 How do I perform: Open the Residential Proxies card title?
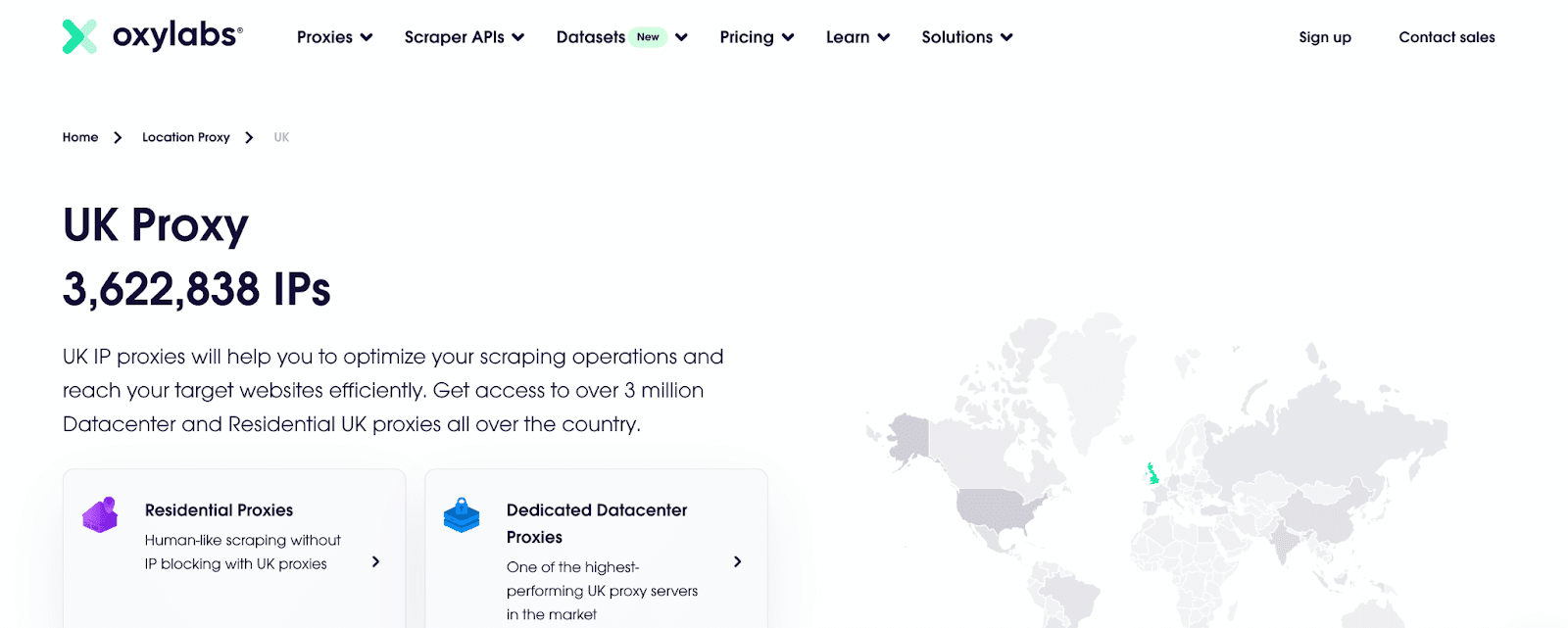tap(219, 510)
